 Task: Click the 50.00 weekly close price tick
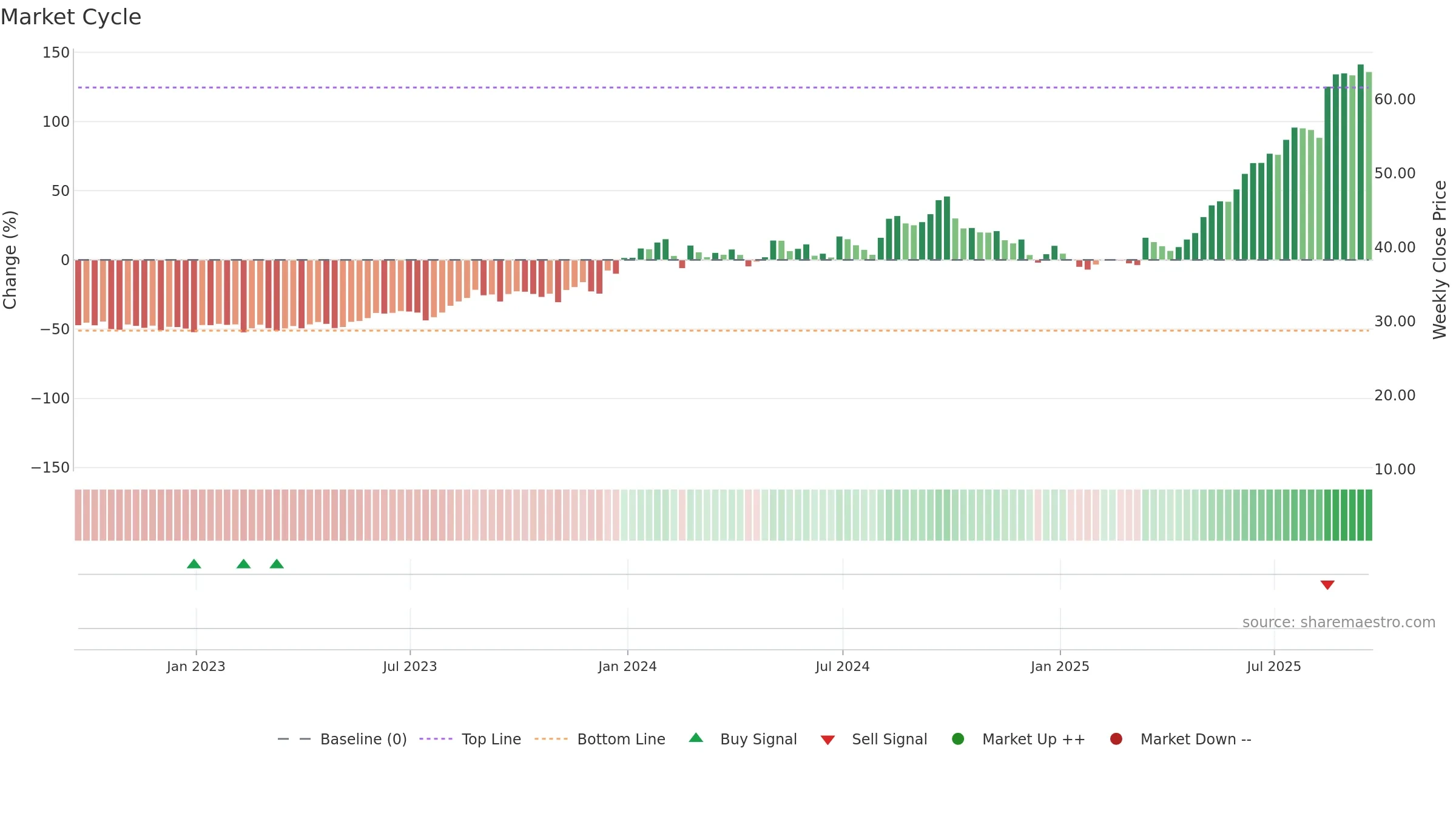pyautogui.click(x=1395, y=174)
